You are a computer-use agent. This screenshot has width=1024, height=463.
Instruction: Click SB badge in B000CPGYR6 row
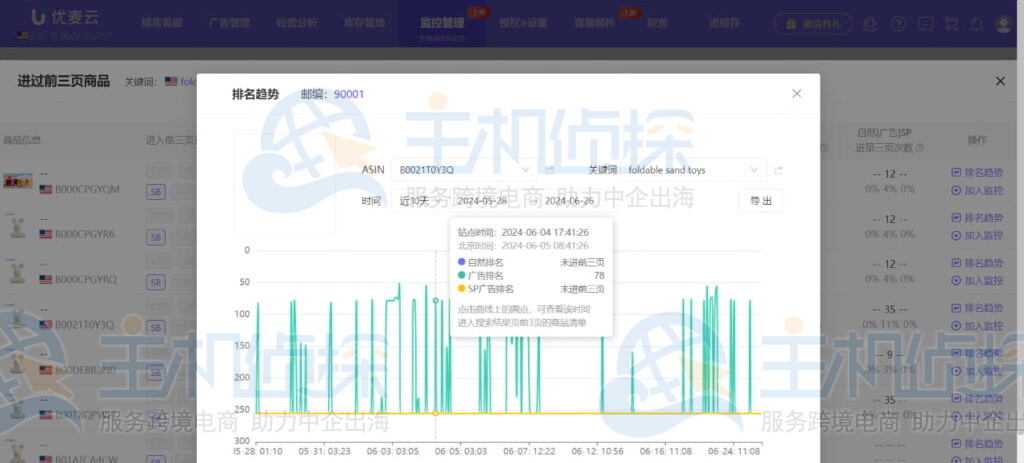tap(155, 237)
